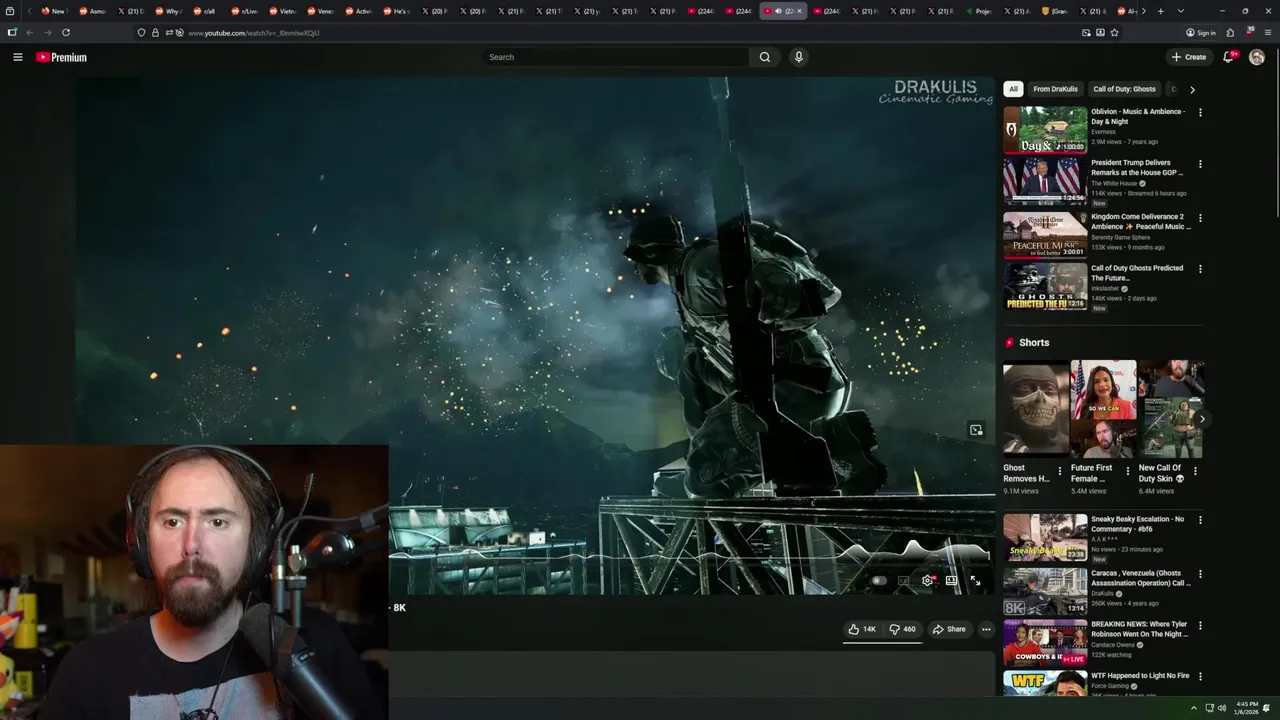Open player settings gear icon

click(928, 580)
